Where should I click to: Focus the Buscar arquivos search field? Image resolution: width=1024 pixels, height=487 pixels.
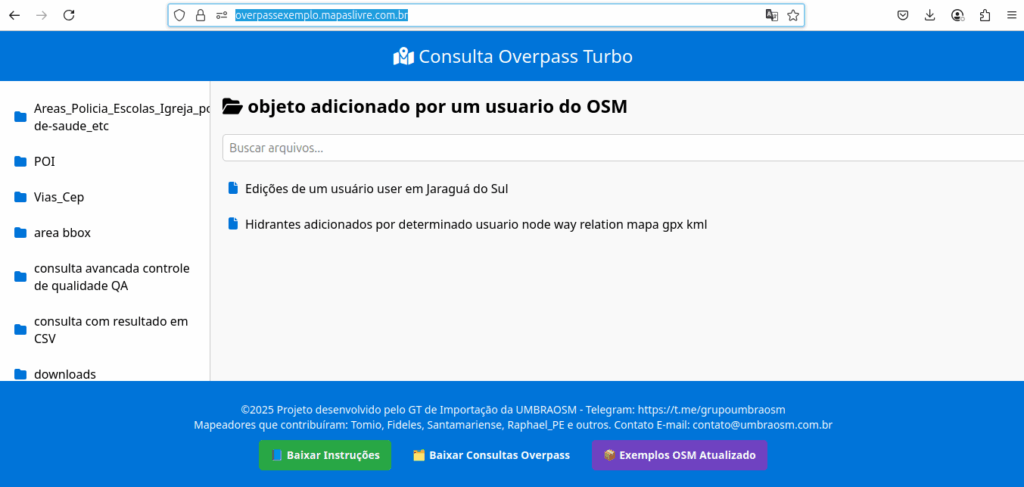pyautogui.click(x=624, y=148)
